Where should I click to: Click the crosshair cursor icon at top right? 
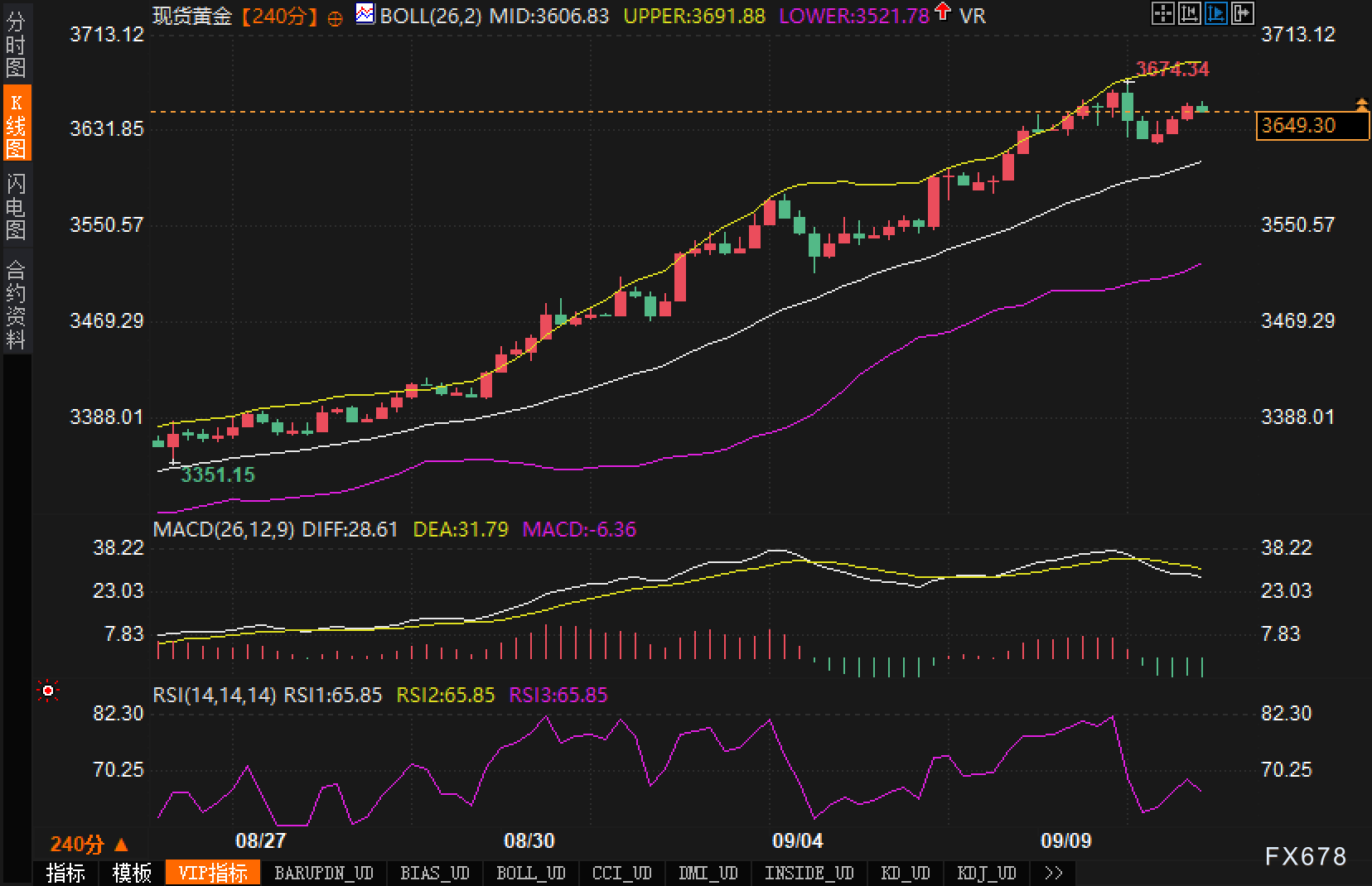pyautogui.click(x=1163, y=13)
